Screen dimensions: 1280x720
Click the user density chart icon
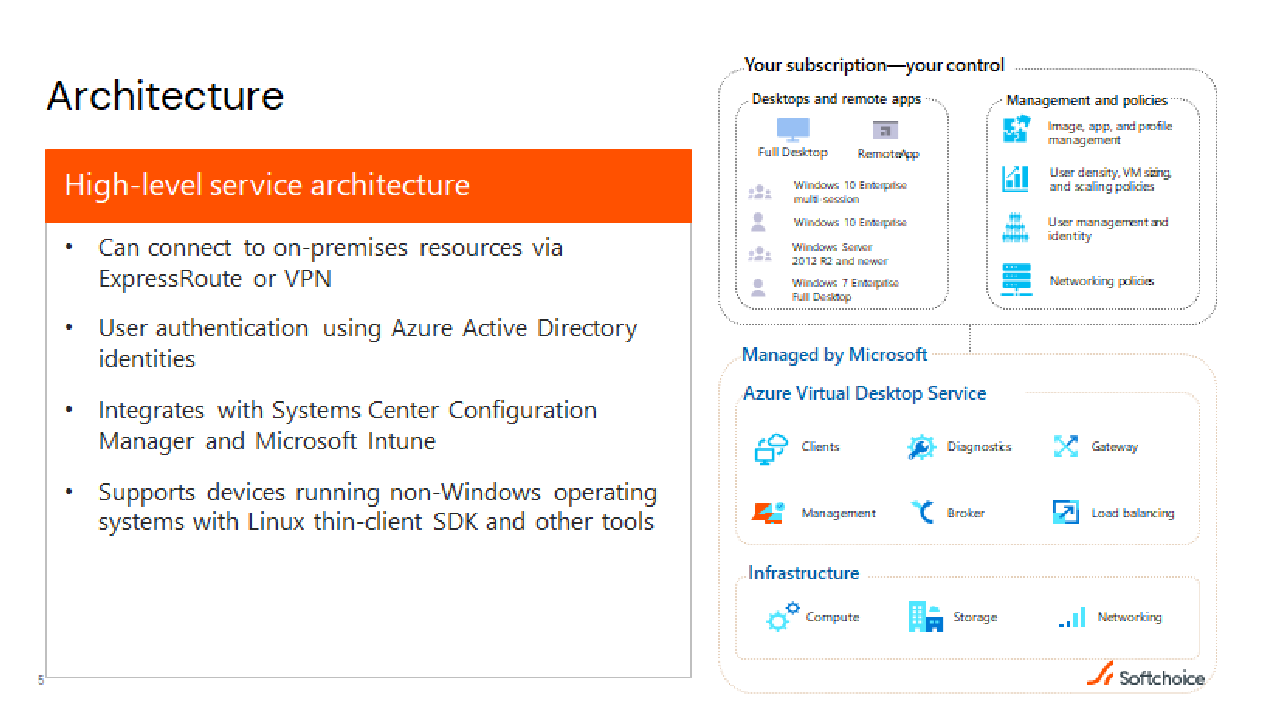[x=1016, y=179]
